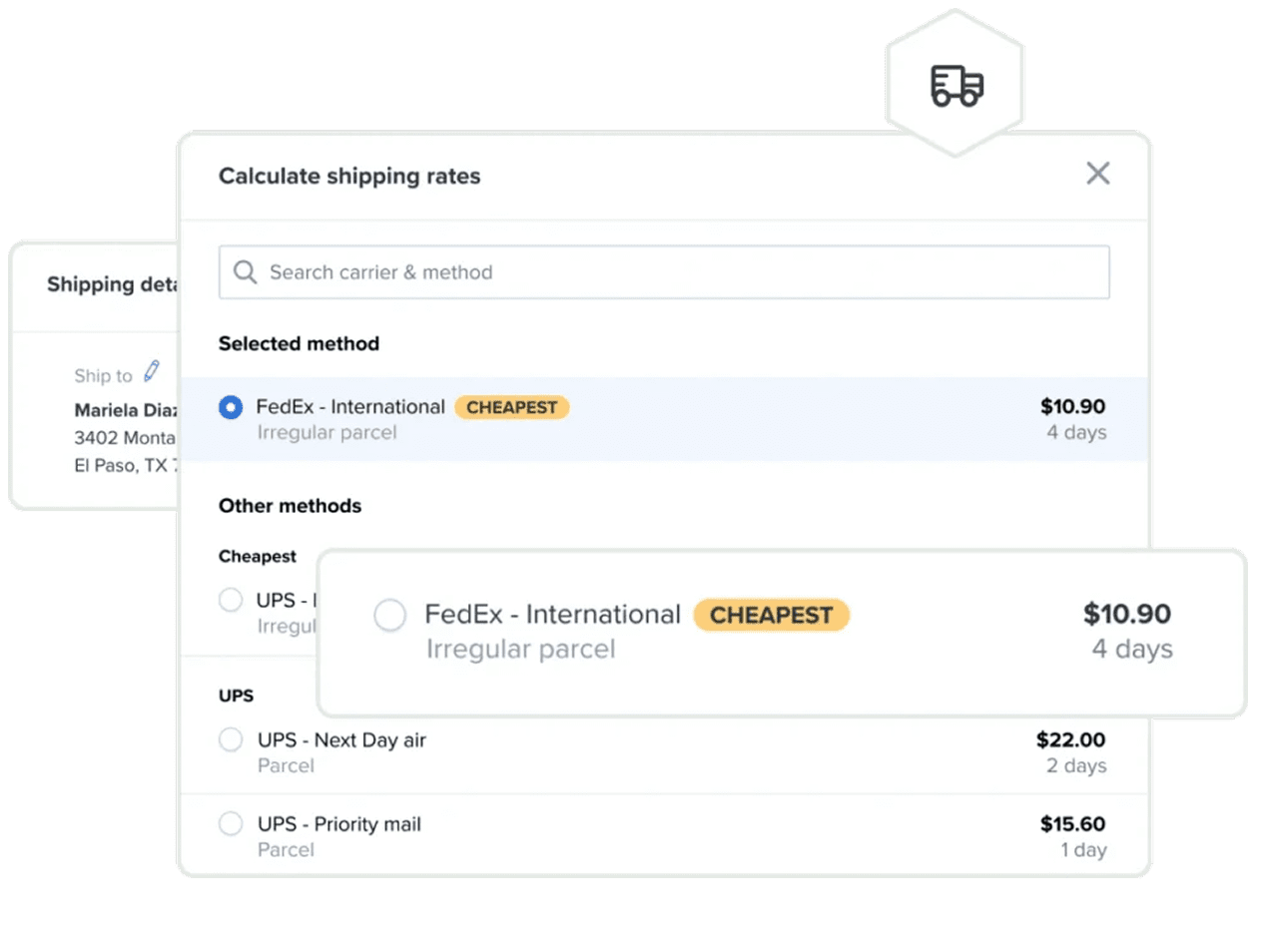Viewport: 1262px width, 952px height.
Task: Click the delivery truck icon
Action: [x=956, y=85]
